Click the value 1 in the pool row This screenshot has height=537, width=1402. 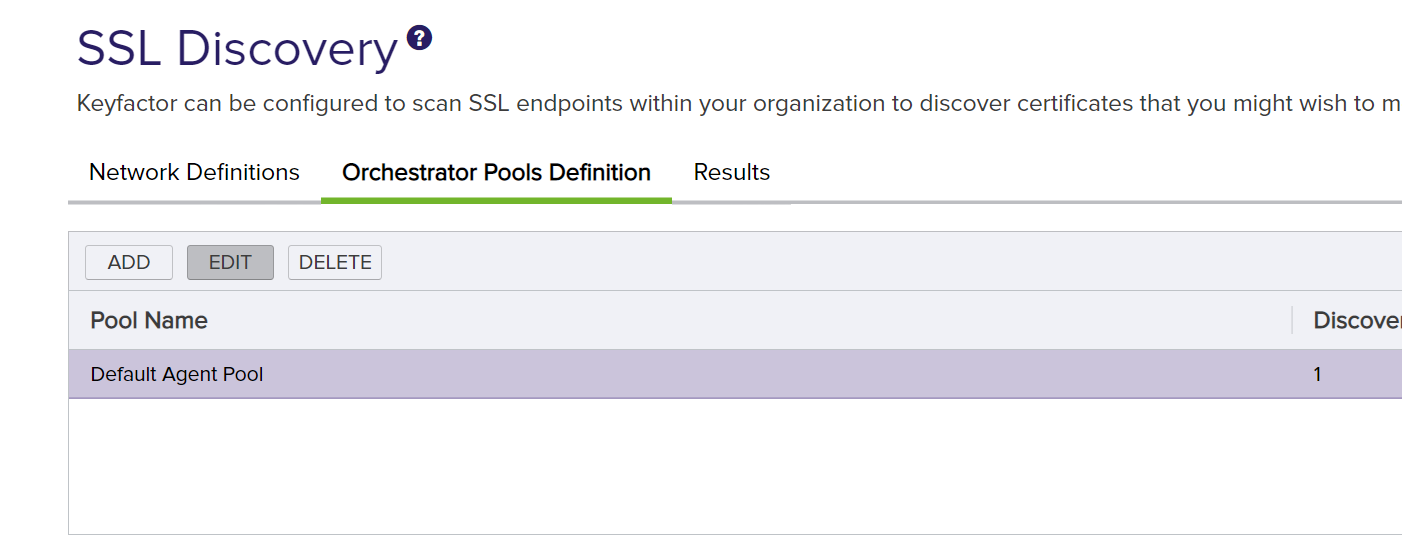(1318, 375)
